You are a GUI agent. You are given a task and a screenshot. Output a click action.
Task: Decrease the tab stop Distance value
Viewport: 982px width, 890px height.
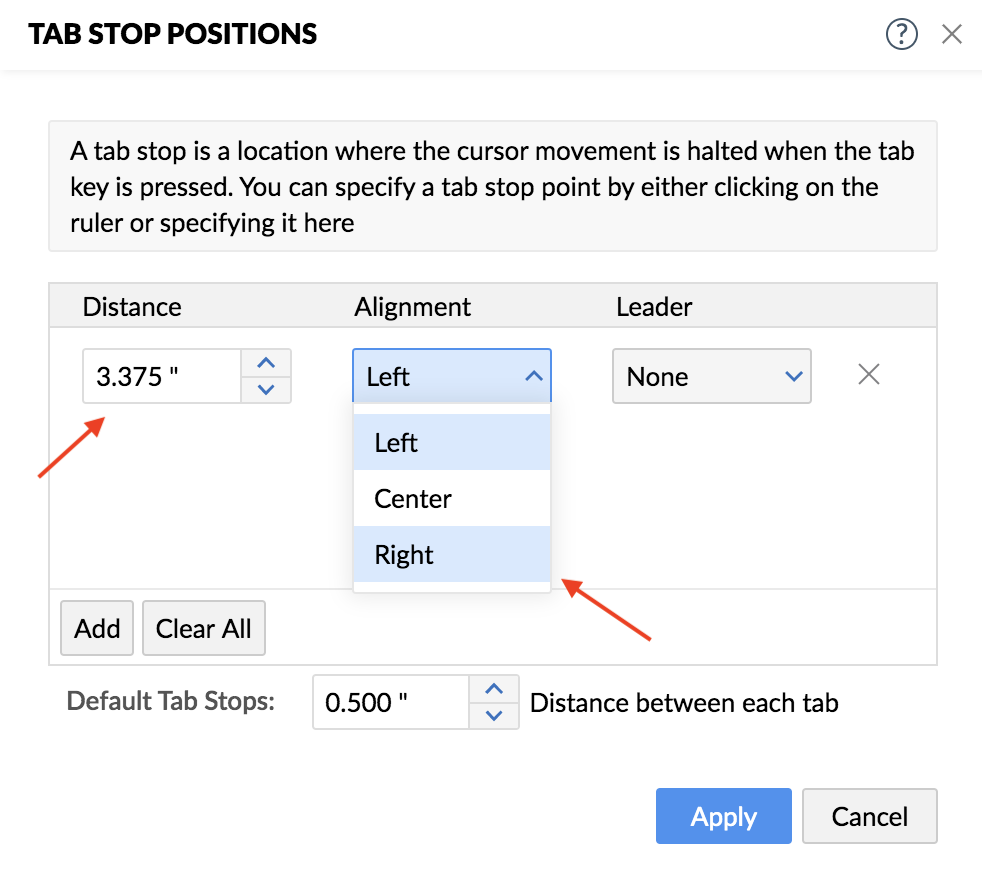point(266,389)
